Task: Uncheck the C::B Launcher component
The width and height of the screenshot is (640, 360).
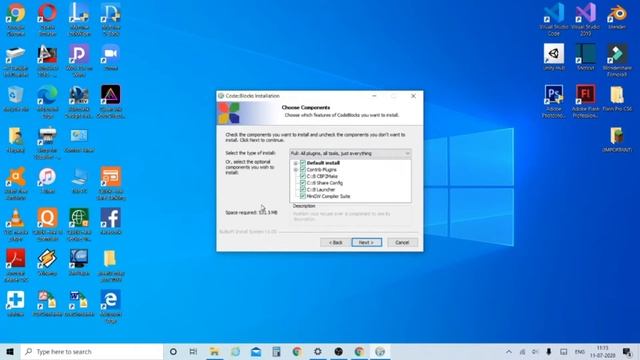Action: [x=303, y=189]
